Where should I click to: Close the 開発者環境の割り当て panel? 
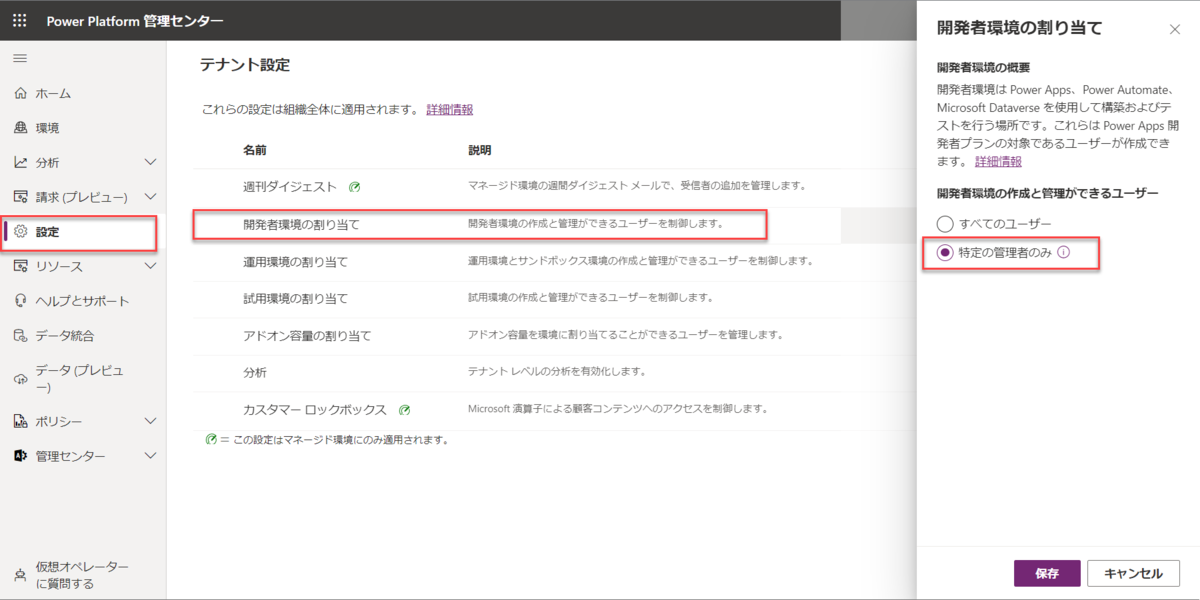pyautogui.click(x=1175, y=30)
